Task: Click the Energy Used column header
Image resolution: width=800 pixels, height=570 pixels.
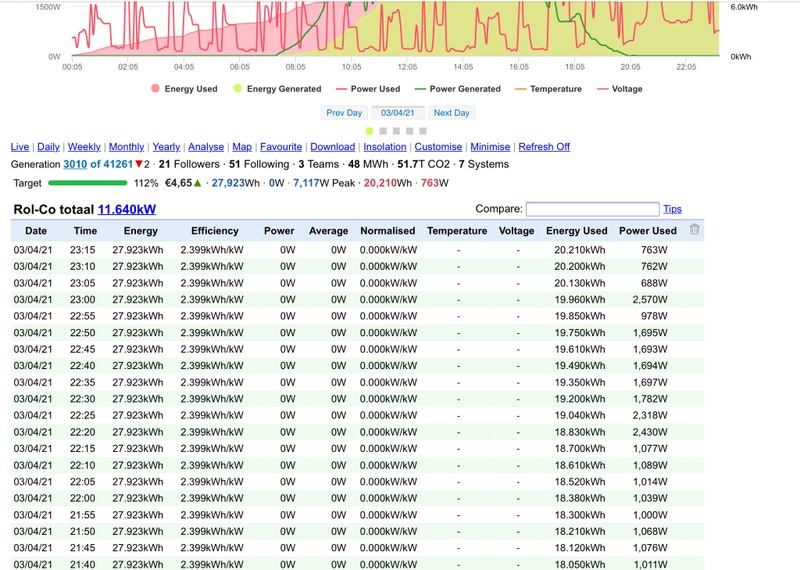Action: pyautogui.click(x=577, y=231)
